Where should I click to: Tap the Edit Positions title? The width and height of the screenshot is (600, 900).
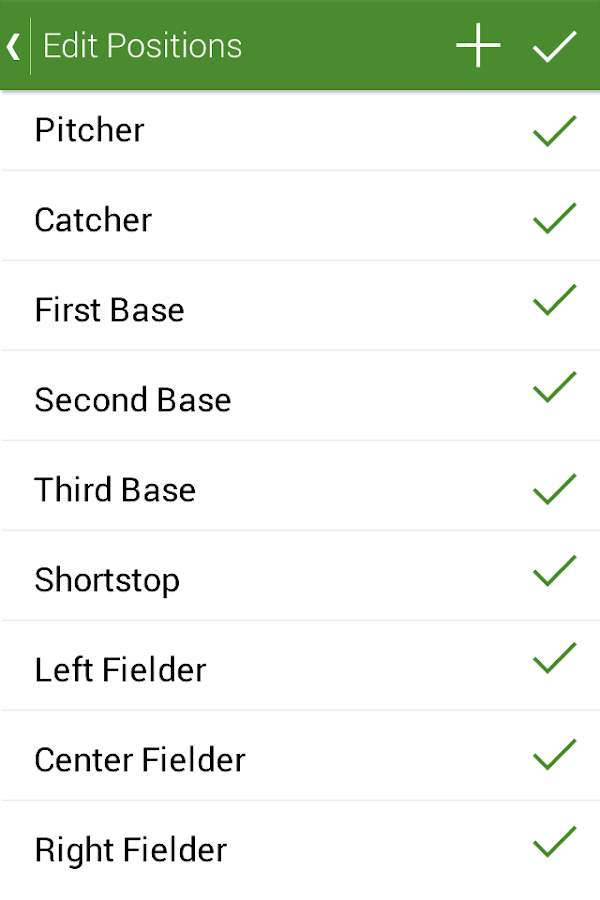coord(142,46)
